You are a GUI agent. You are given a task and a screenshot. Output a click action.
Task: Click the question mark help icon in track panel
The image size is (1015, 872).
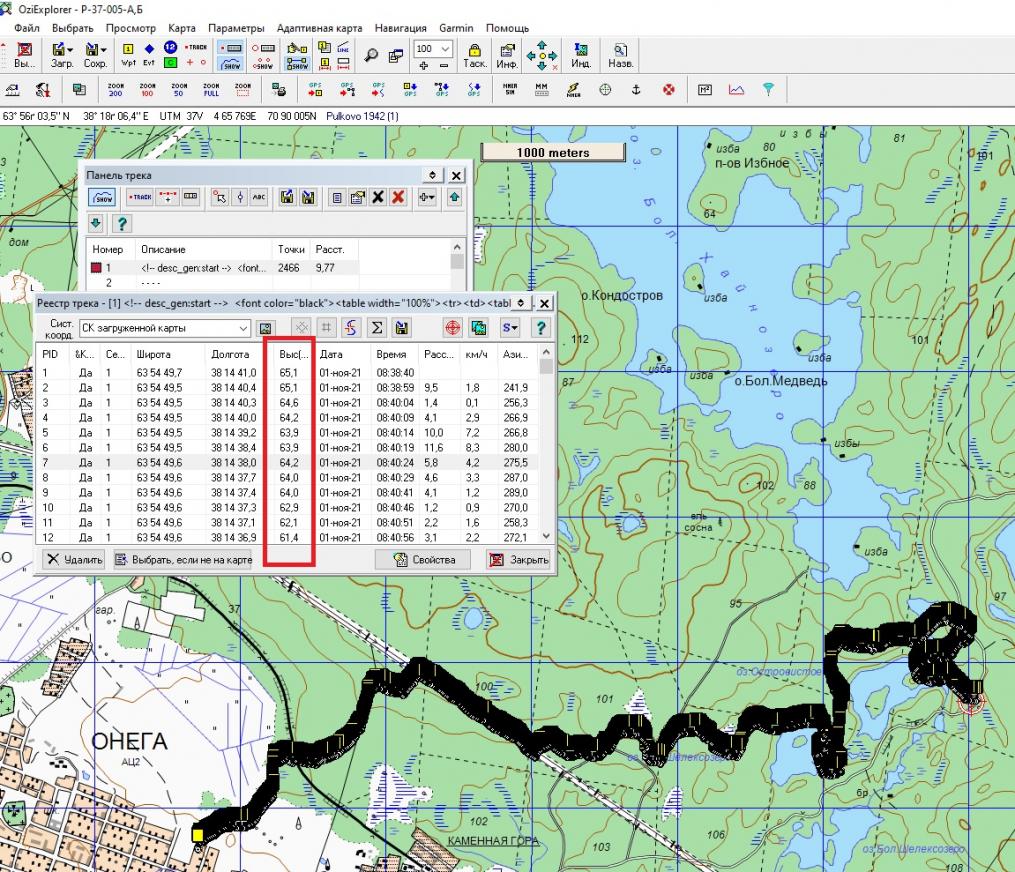[x=123, y=223]
